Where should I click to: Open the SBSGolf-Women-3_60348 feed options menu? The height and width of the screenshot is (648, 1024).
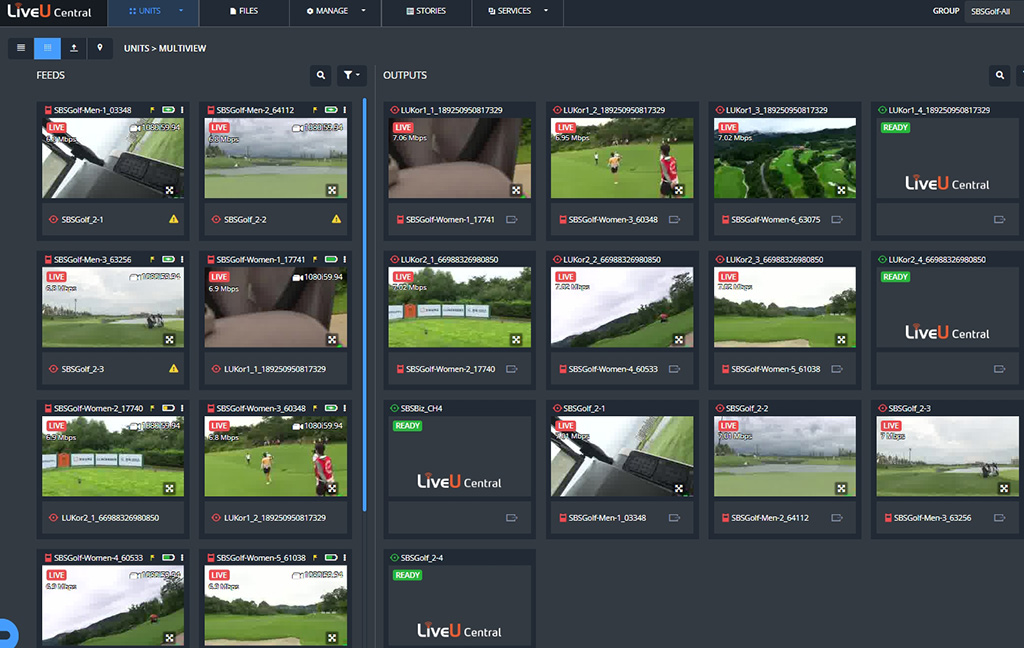[x=345, y=408]
